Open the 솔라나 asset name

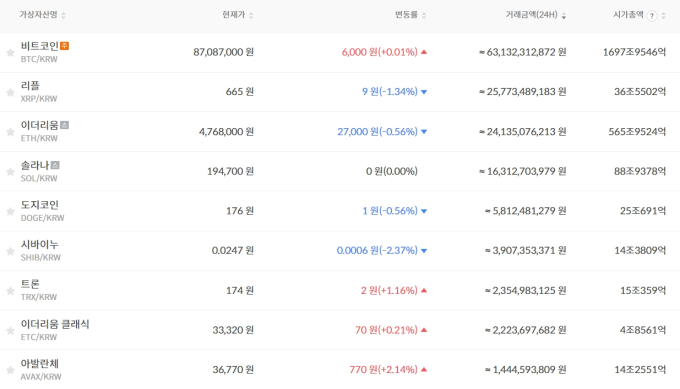click(x=35, y=165)
